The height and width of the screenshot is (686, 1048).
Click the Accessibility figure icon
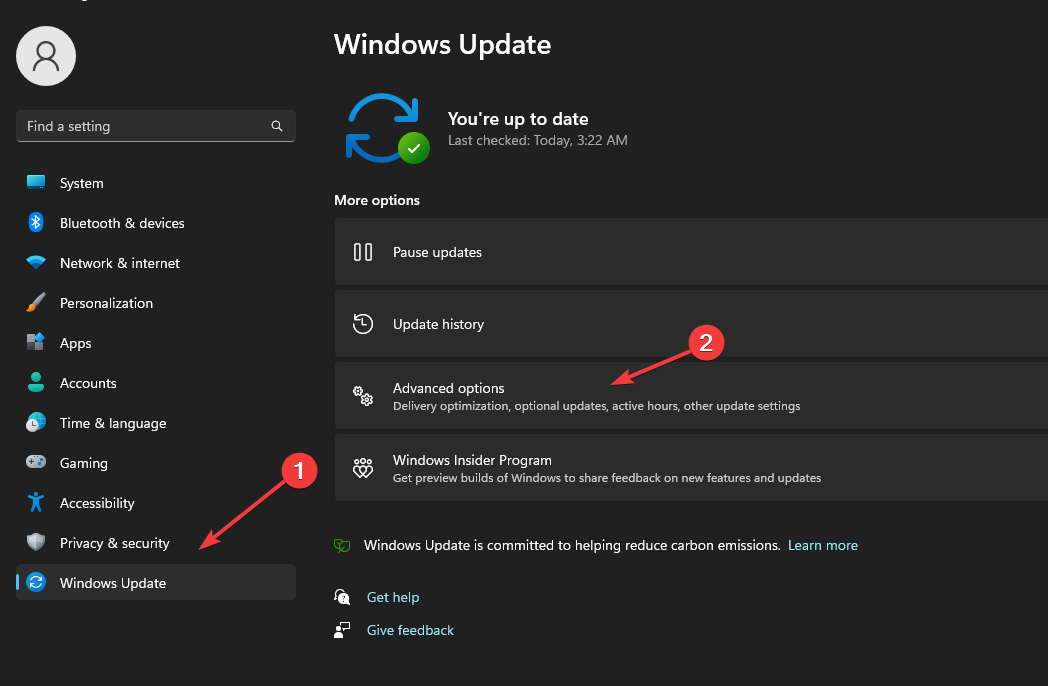36,502
